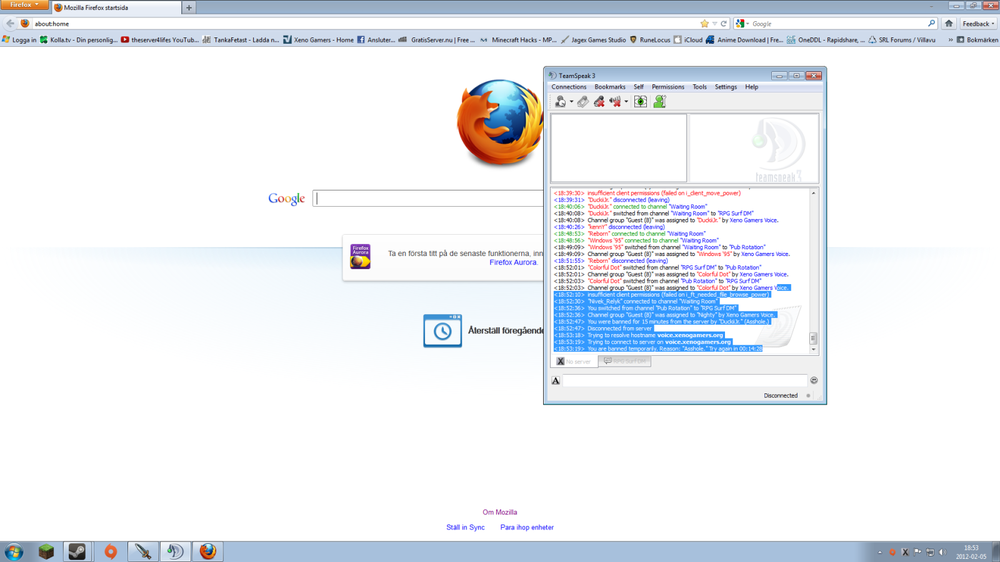This screenshot has height=562, width=1000.
Task: Open Minecraft block icon in taskbar
Action: pos(46,552)
